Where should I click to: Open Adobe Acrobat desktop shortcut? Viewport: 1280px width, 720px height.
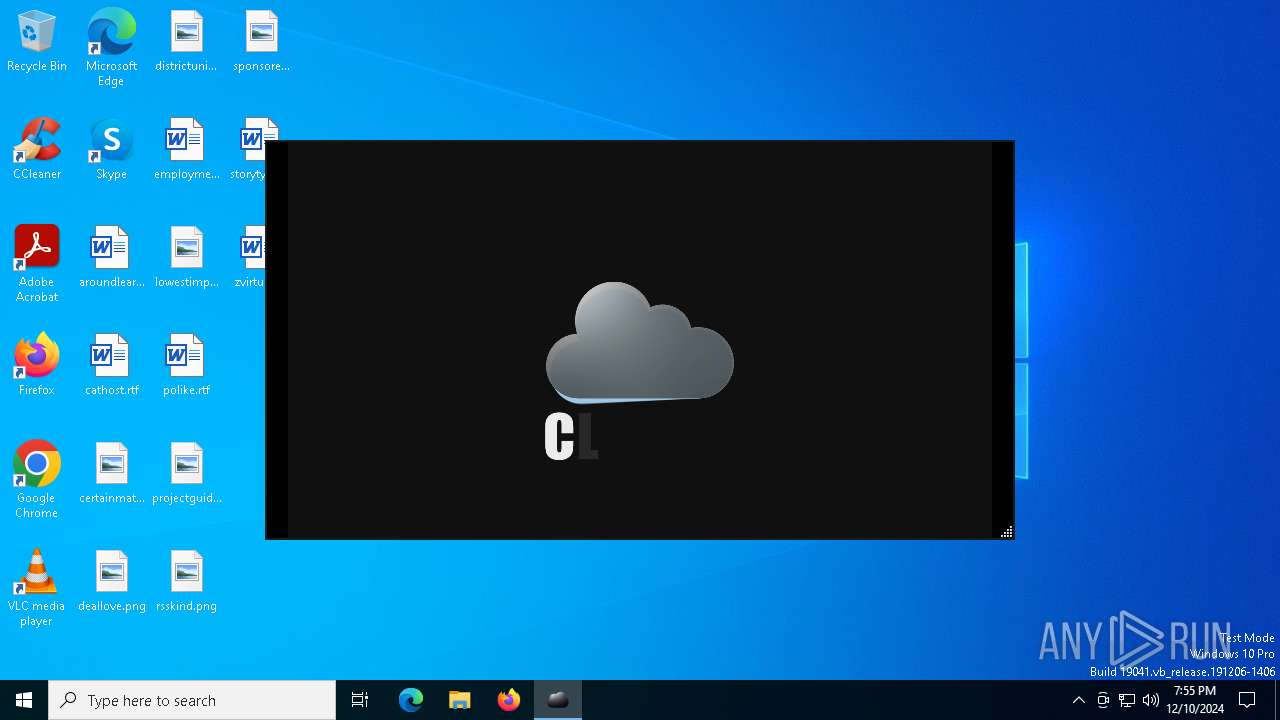(37, 264)
